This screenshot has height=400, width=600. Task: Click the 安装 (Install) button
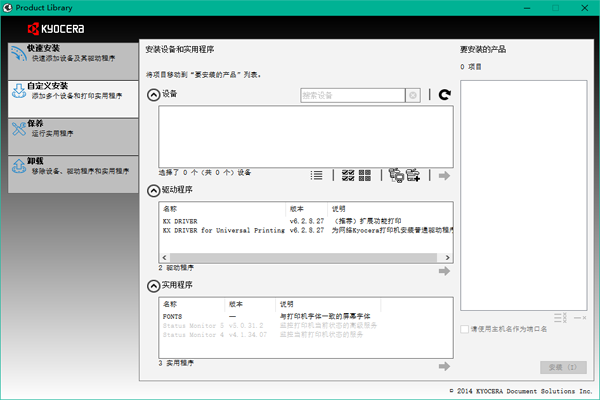click(x=563, y=367)
